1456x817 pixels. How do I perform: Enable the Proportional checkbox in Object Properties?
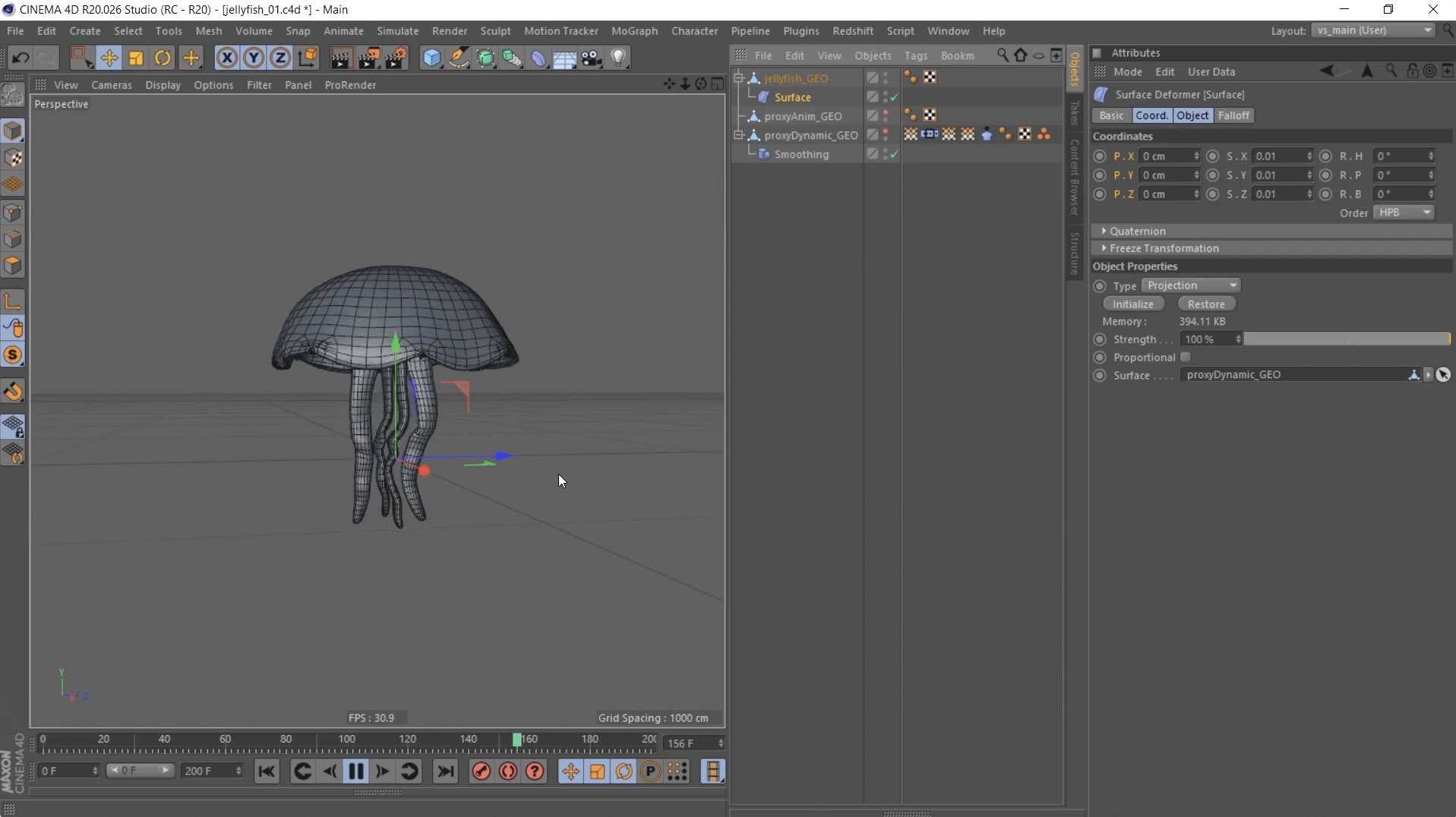click(1185, 357)
